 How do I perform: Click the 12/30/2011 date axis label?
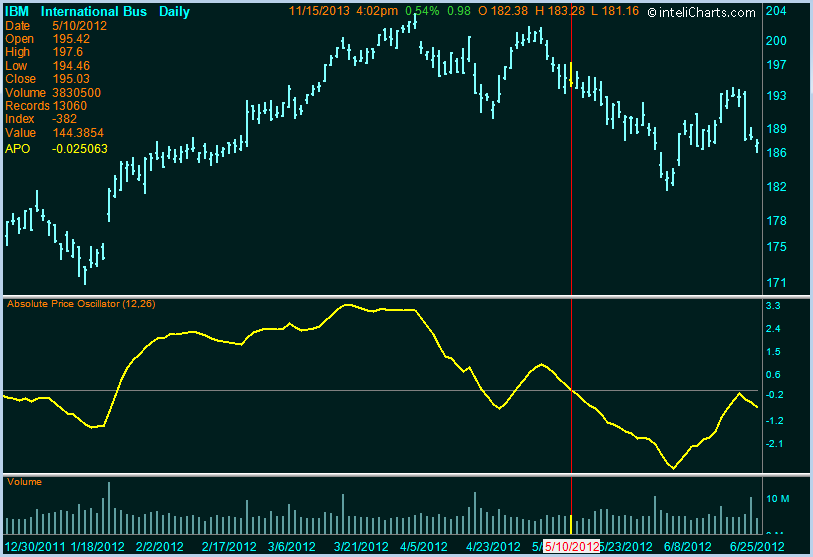pos(35,547)
